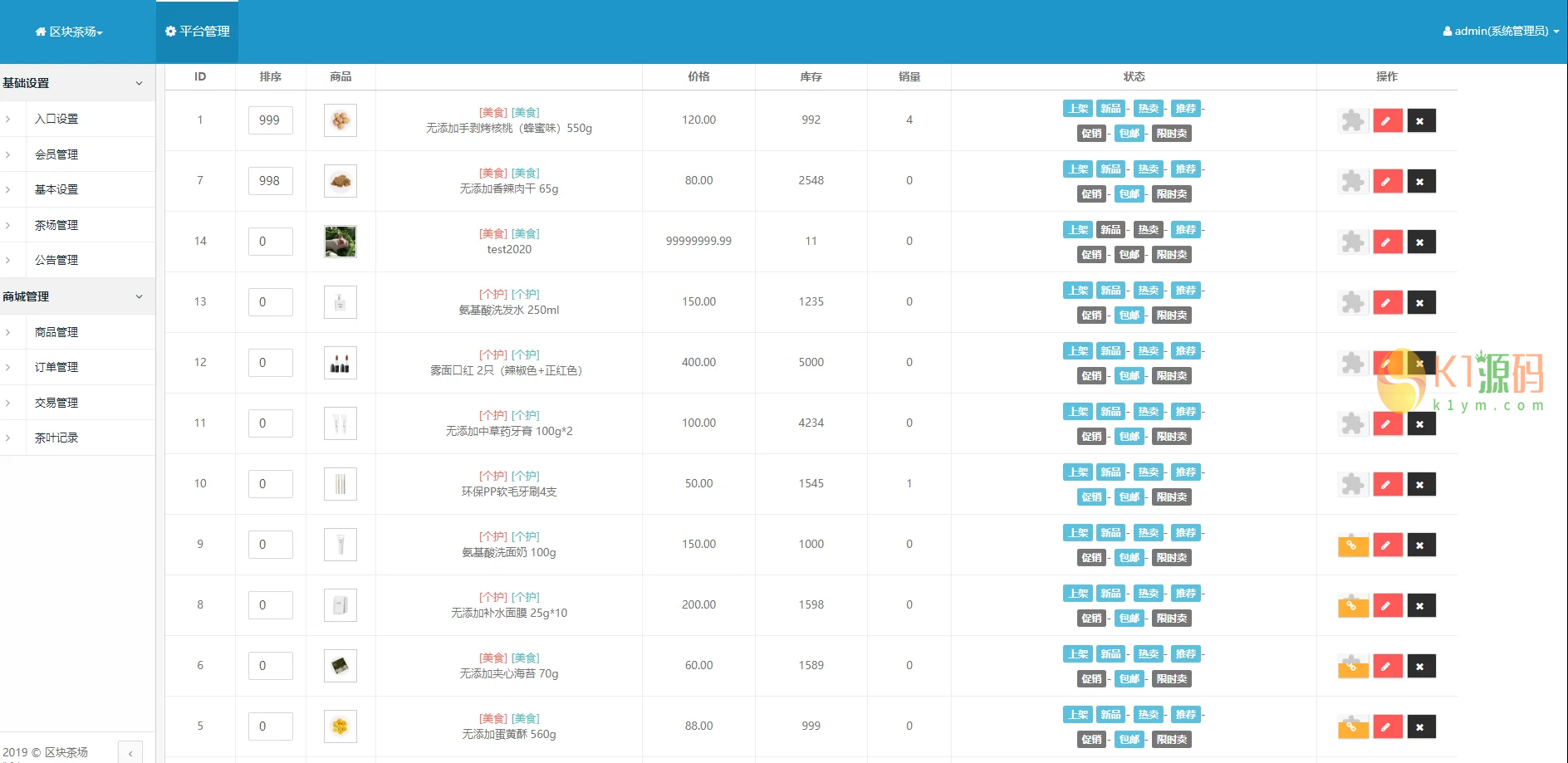The width and height of the screenshot is (1568, 763).
Task: Click the puzzle-piece icon for 环保PP软毛牙刷4支
Action: coord(1353,484)
